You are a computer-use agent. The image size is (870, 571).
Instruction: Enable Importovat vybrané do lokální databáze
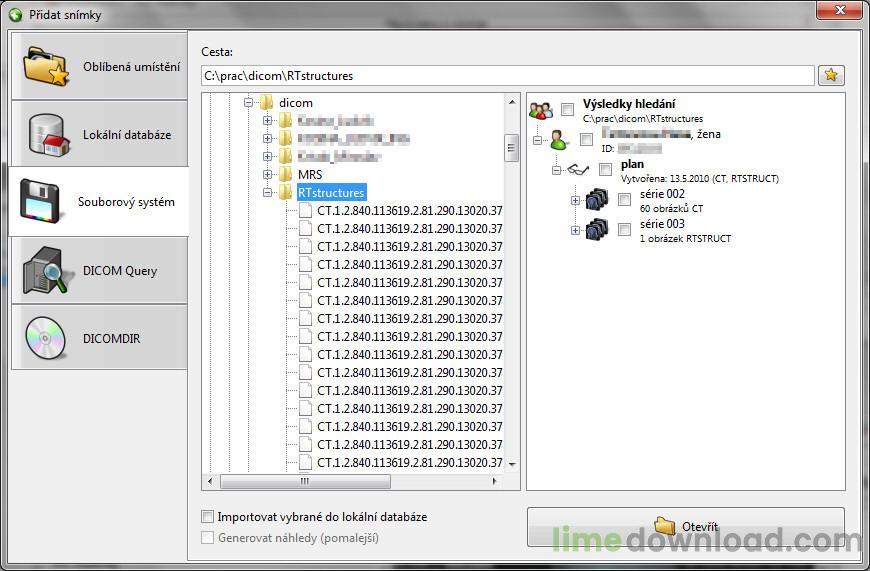tap(208, 517)
